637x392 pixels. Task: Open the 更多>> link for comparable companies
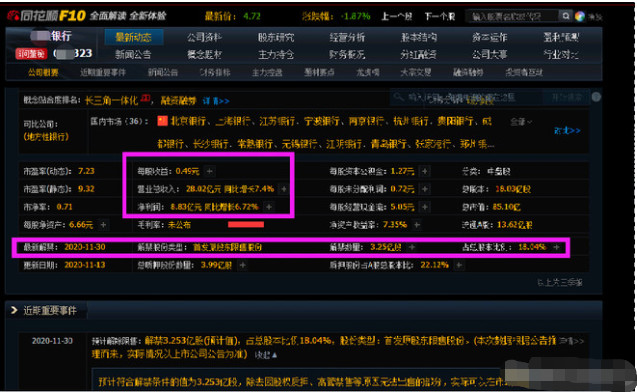tap(567, 130)
